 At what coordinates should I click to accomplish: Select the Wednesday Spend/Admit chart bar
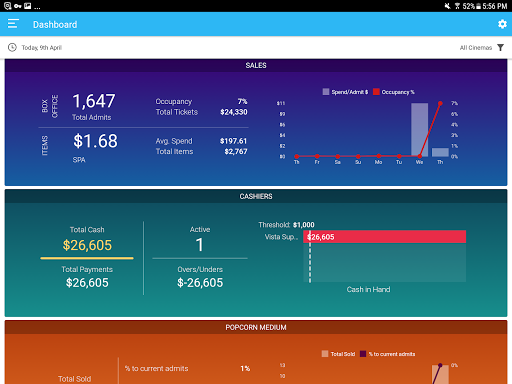[419, 130]
